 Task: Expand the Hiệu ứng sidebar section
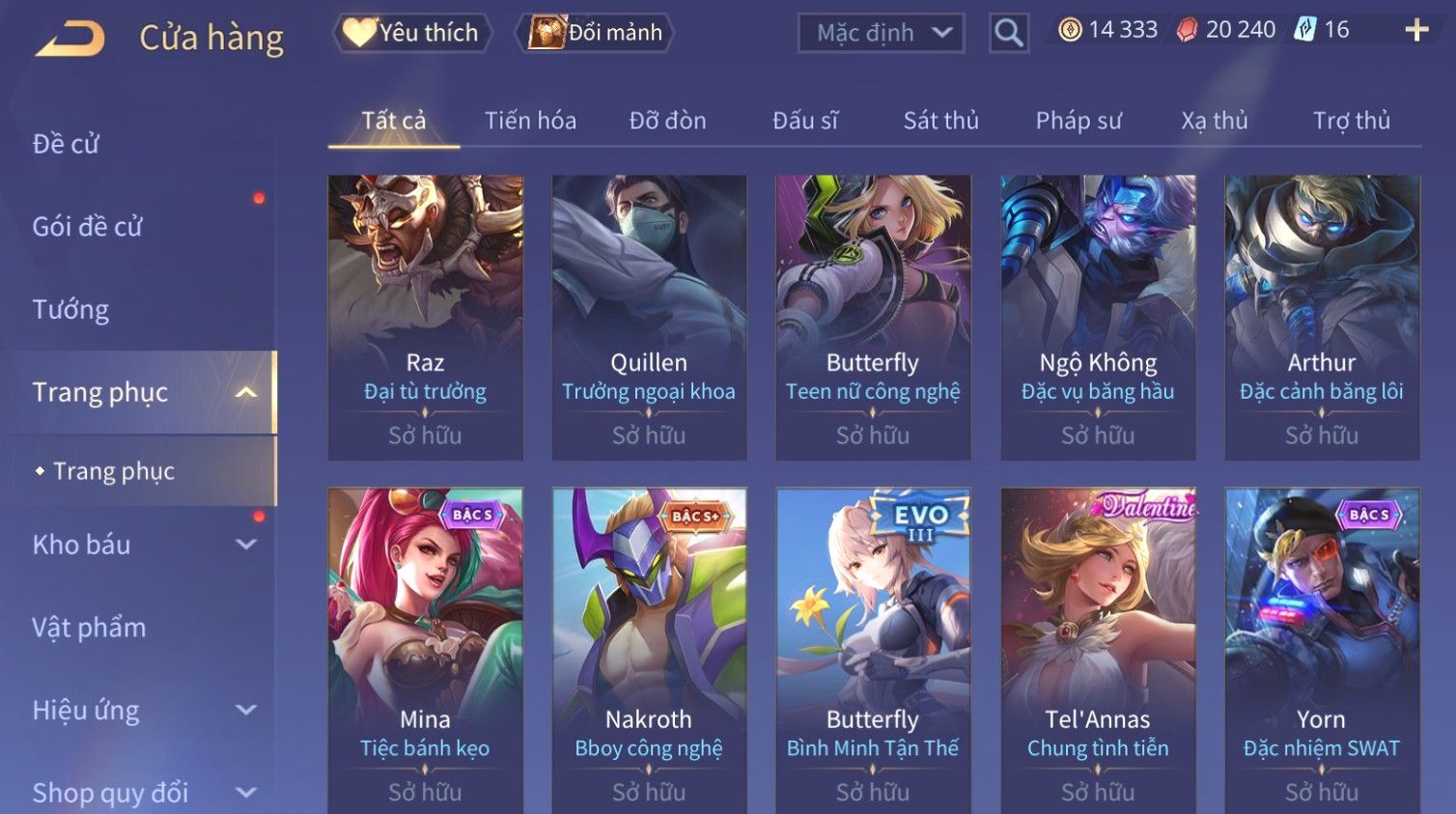point(246,711)
